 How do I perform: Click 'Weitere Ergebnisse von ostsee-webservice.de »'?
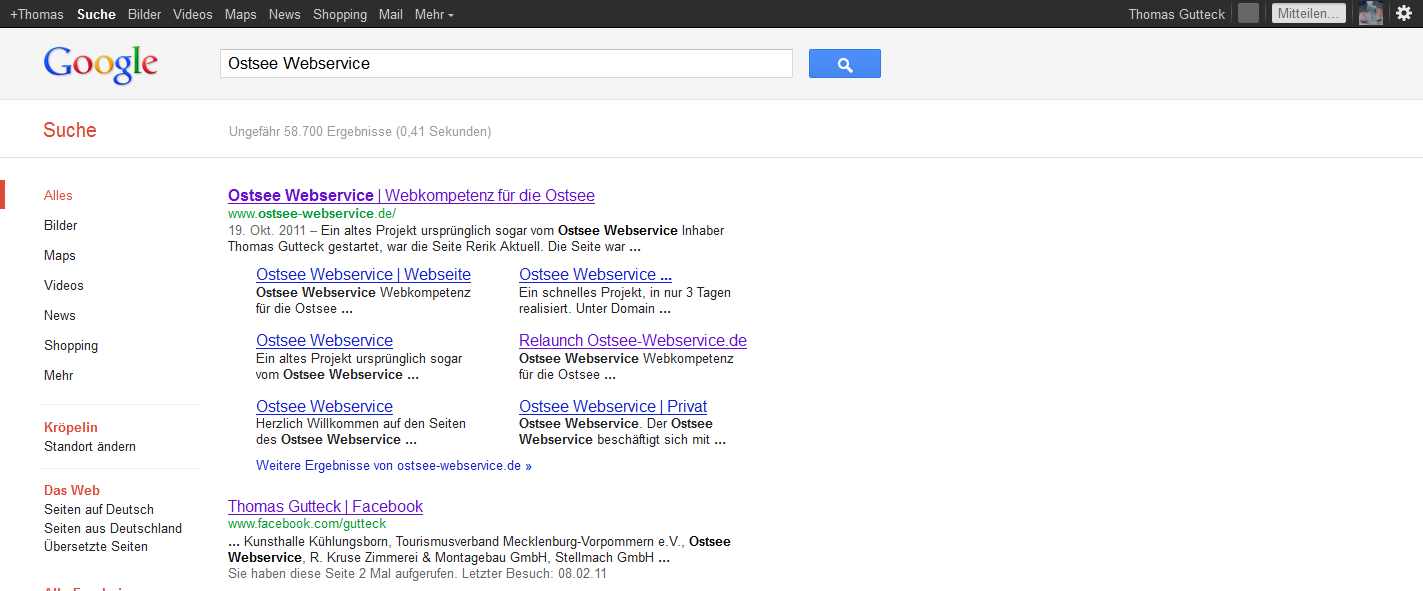(394, 466)
